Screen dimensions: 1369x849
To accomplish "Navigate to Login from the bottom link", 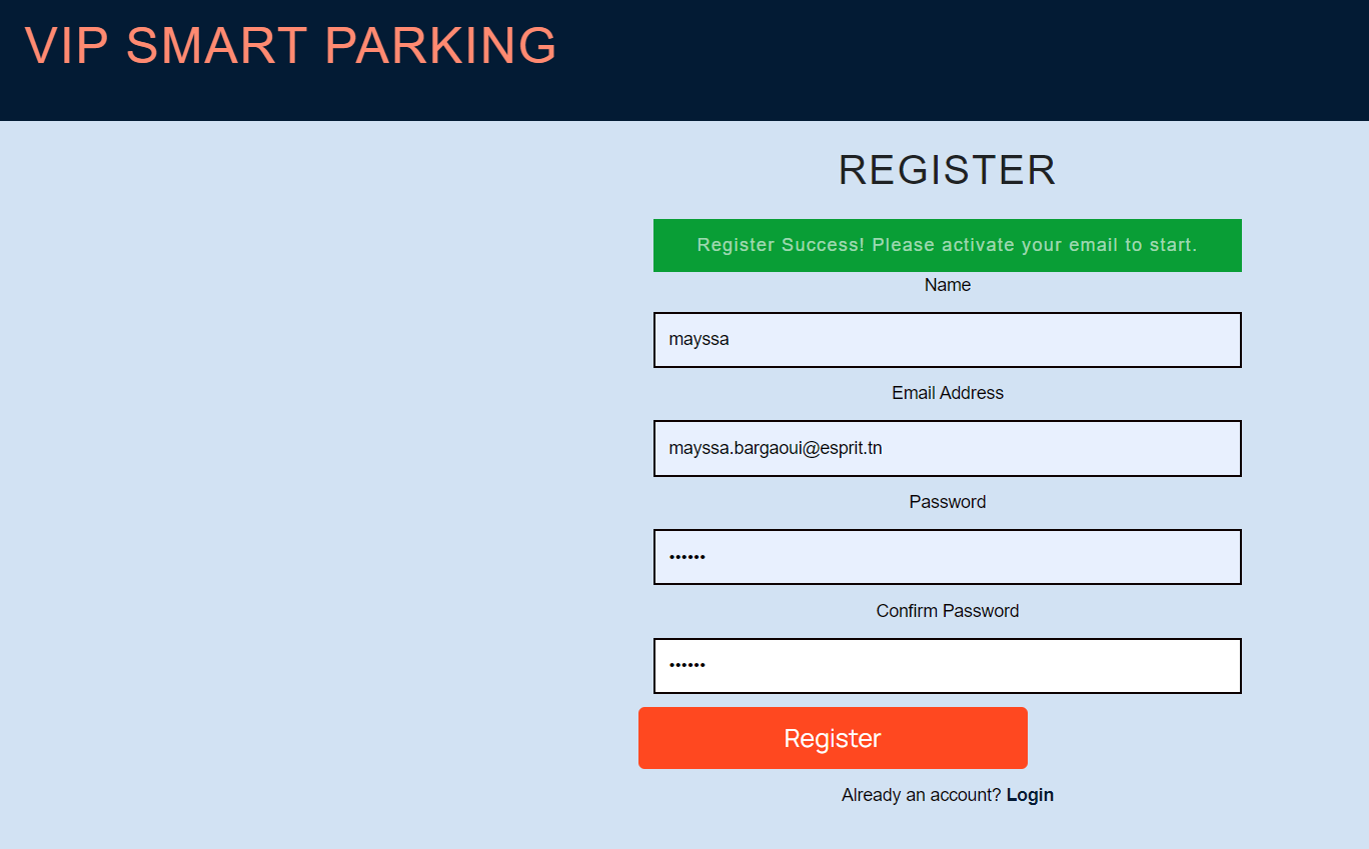I will tap(1029, 794).
